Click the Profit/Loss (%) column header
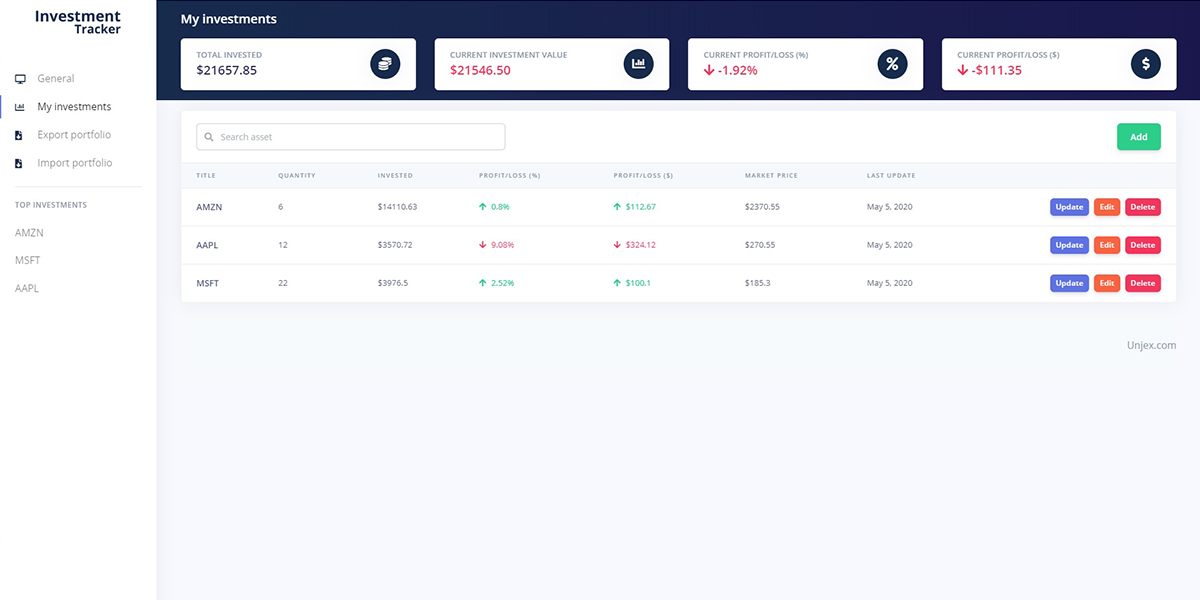 pos(510,176)
